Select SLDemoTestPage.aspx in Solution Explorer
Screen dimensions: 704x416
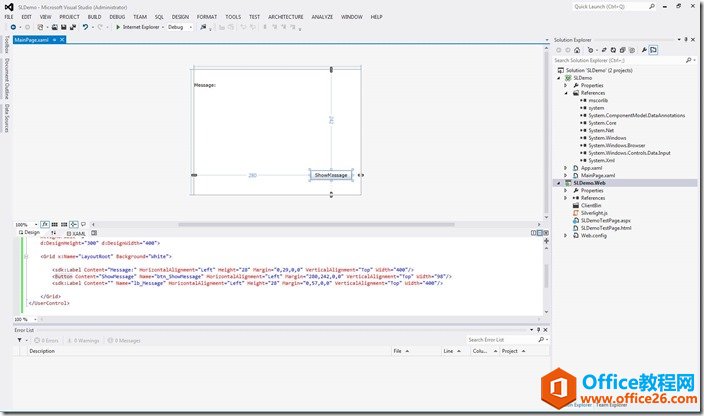605,221
